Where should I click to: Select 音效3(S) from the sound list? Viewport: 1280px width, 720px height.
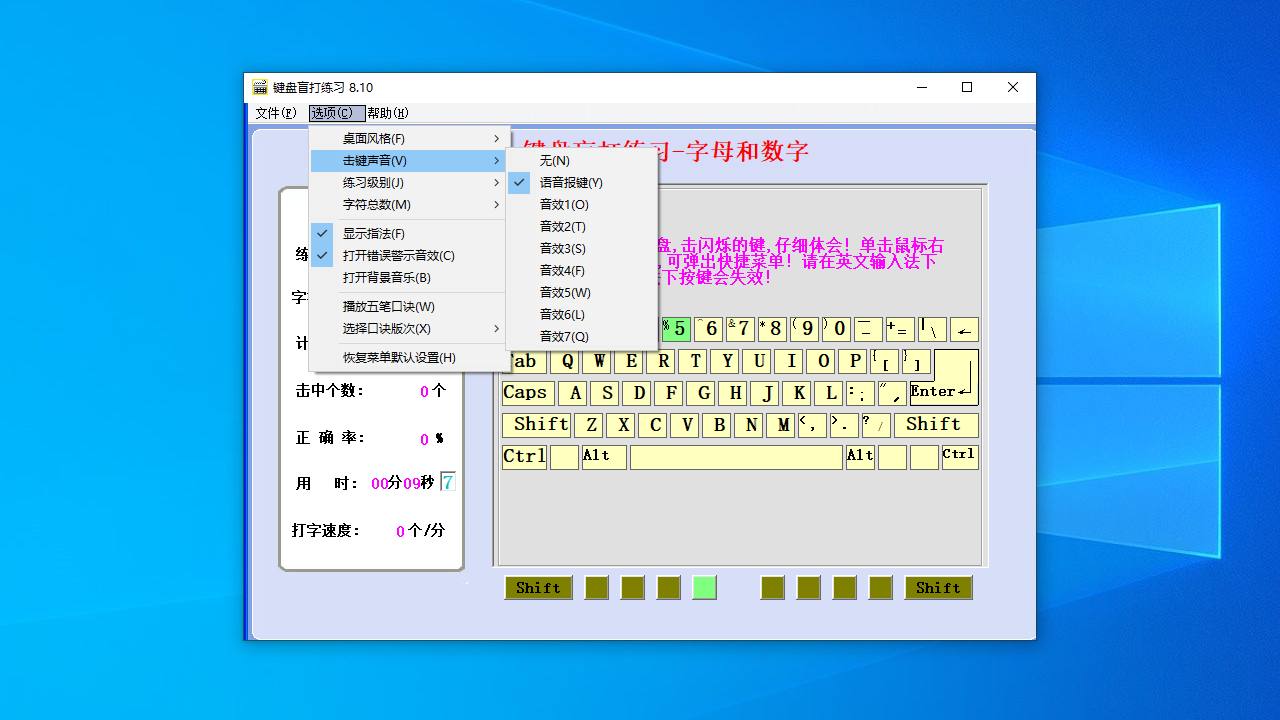click(565, 248)
